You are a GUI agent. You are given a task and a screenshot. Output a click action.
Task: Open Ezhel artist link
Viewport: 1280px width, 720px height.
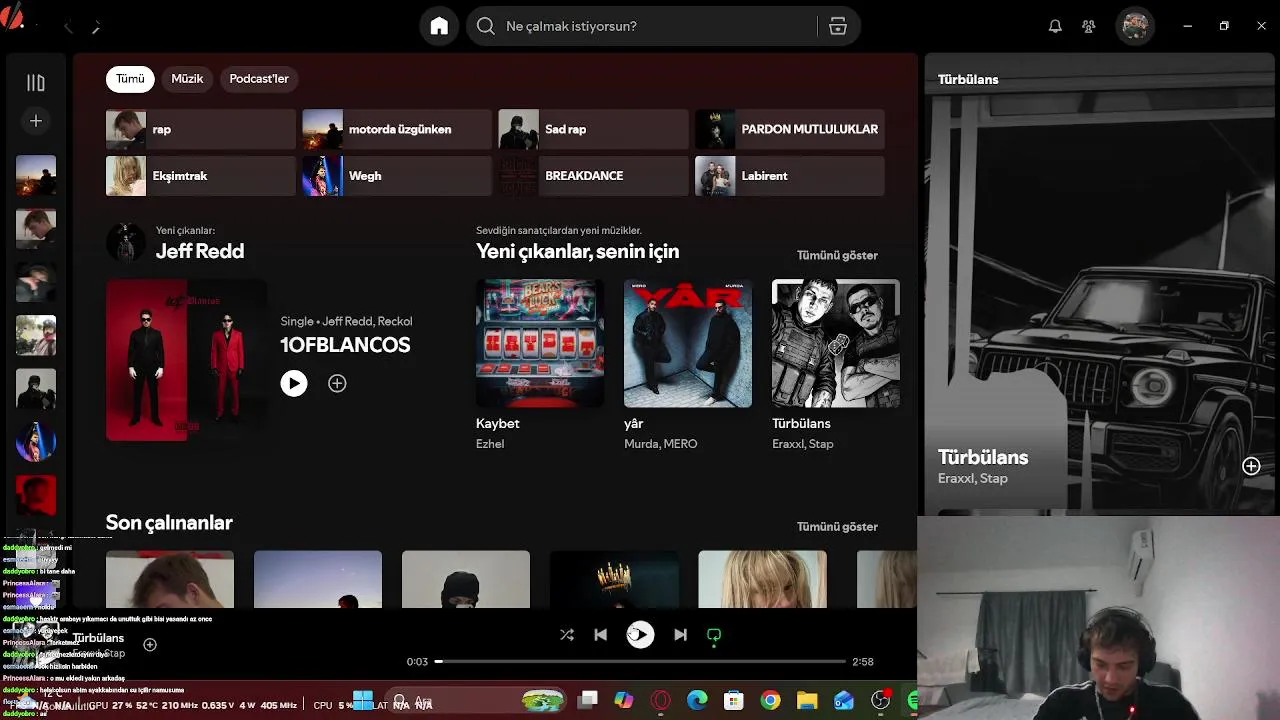point(490,444)
